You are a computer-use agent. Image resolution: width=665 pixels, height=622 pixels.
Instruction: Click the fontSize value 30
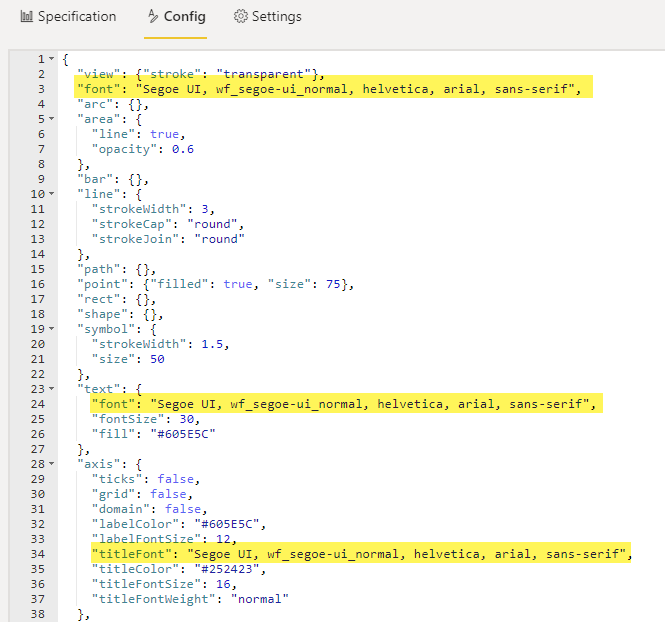tap(187, 419)
